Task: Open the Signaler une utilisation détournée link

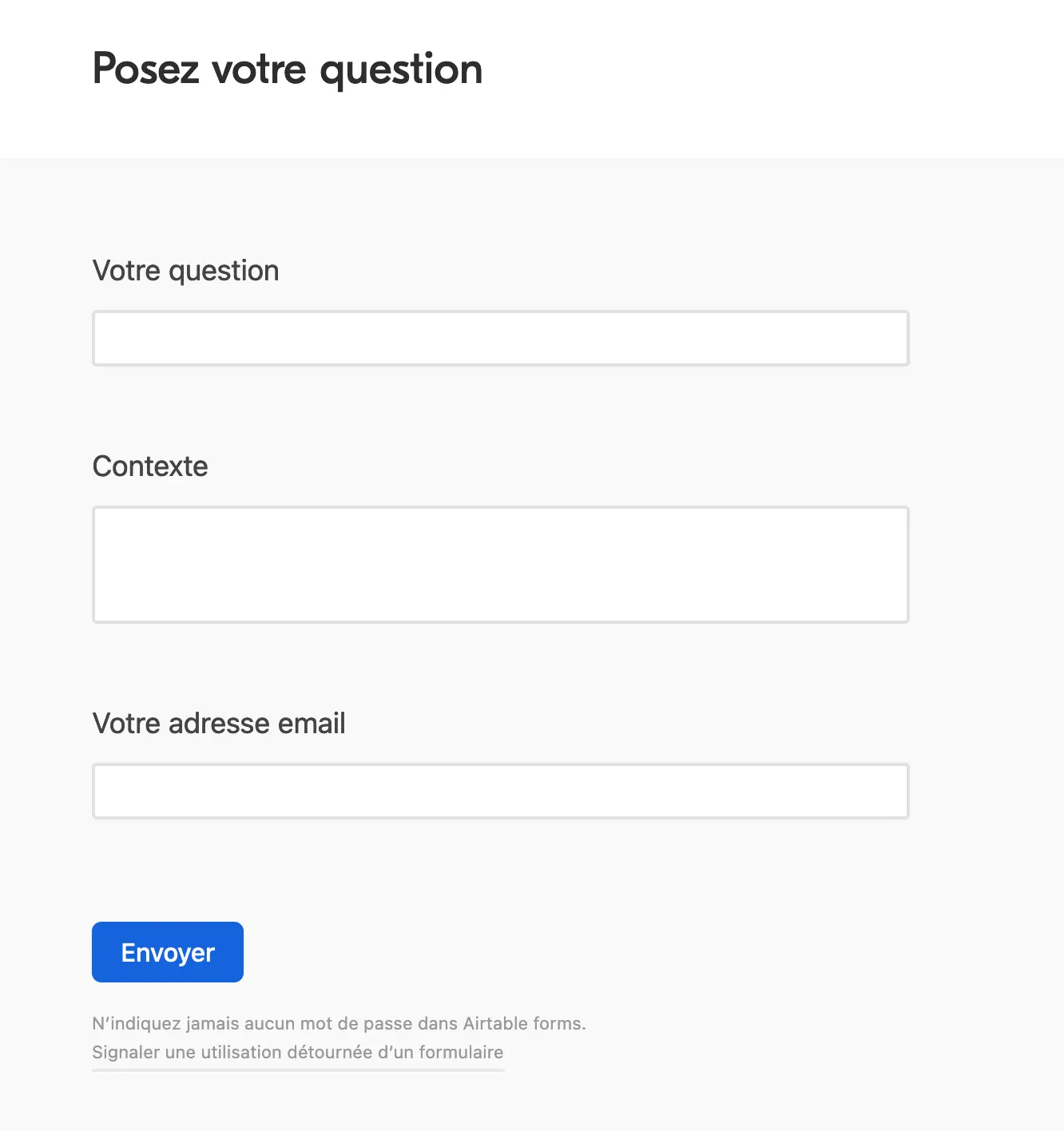Action: [x=297, y=1053]
